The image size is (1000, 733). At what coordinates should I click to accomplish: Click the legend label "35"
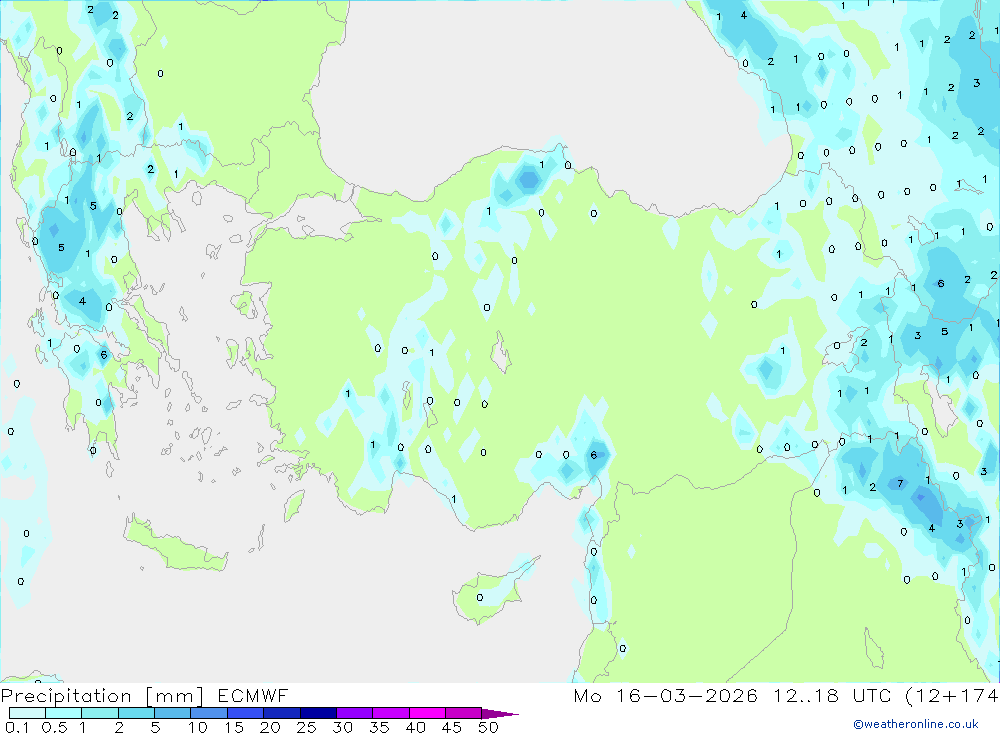tap(379, 727)
